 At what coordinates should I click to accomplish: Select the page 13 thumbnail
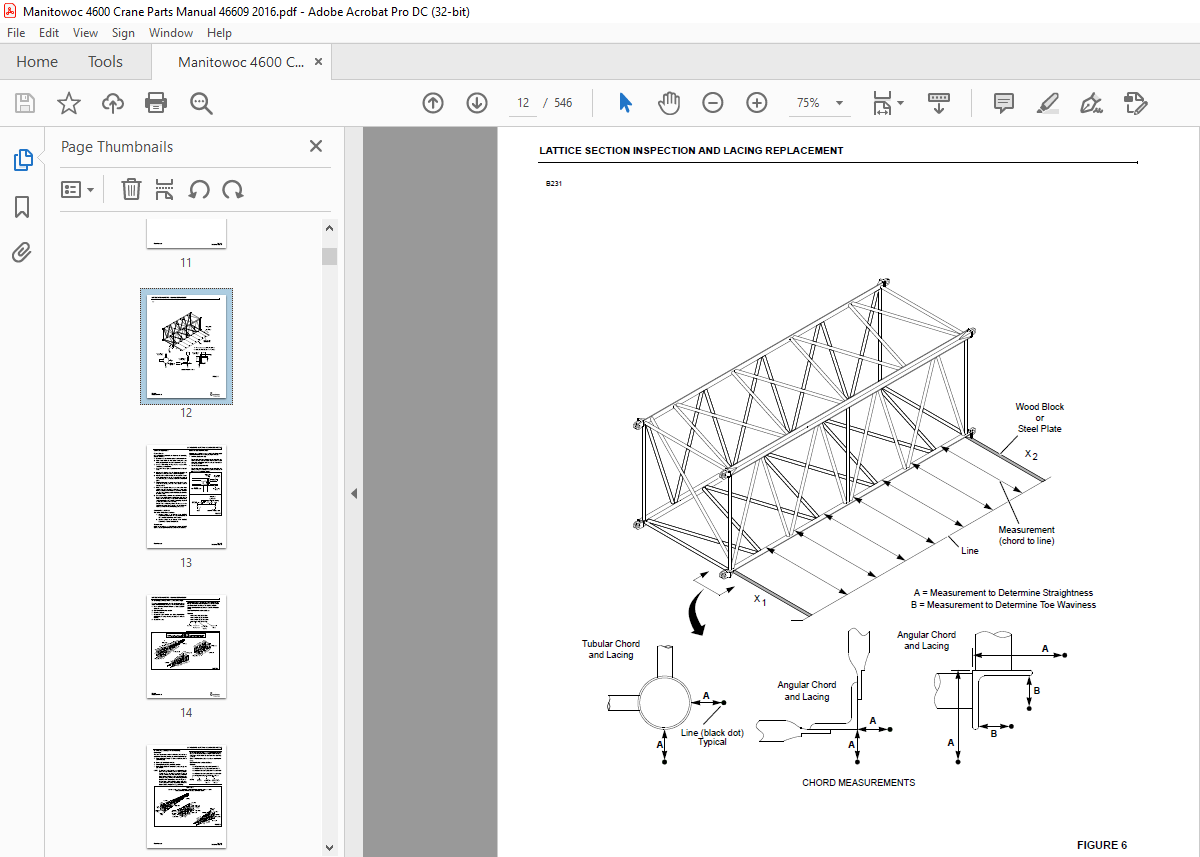coord(186,497)
